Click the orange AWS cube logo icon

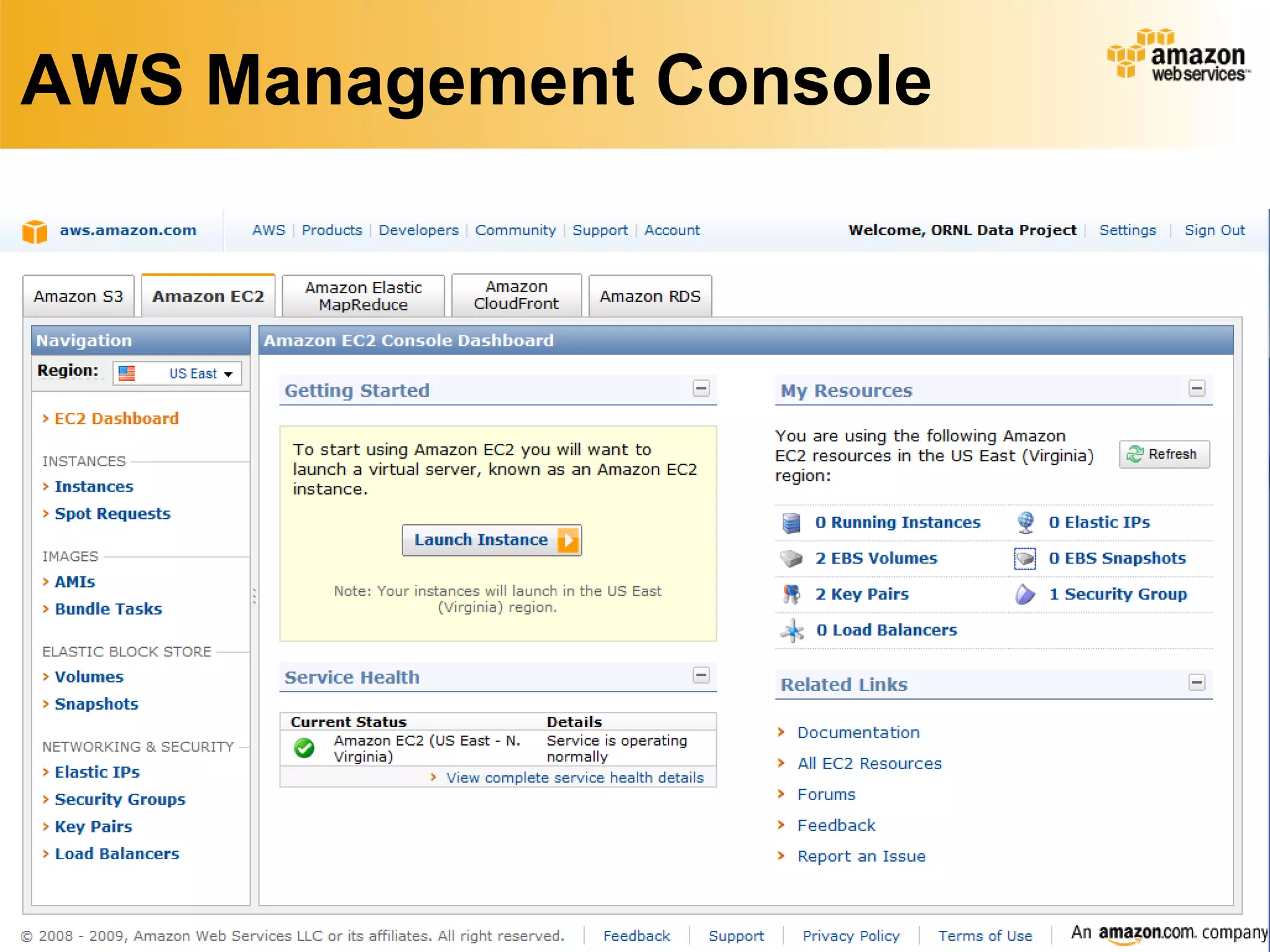coord(35,232)
